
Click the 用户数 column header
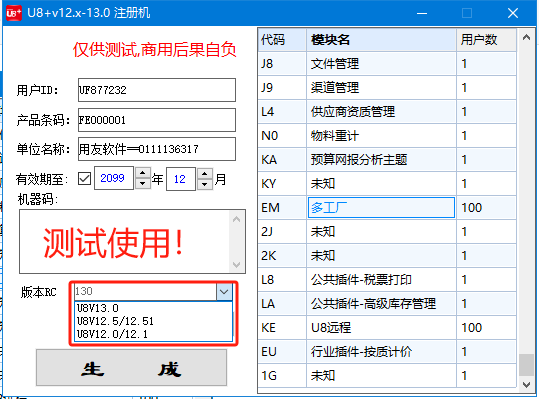[x=486, y=40]
